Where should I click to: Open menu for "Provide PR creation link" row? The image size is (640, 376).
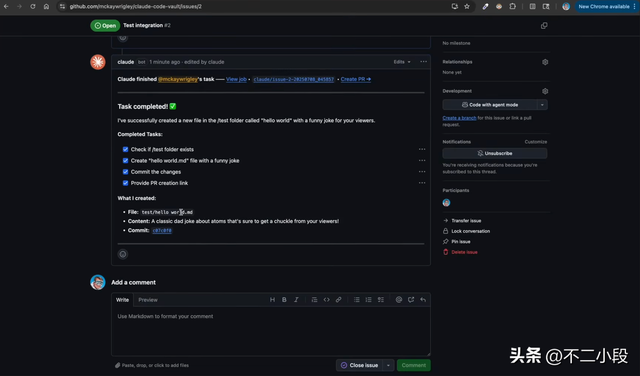pyautogui.click(x=422, y=183)
